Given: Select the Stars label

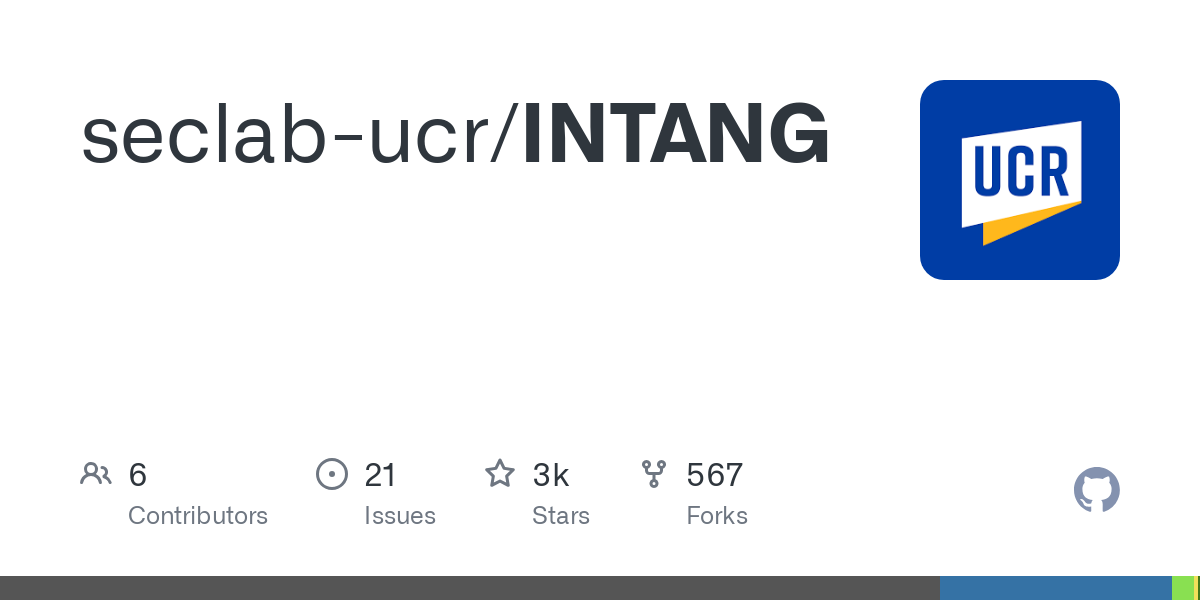Looking at the screenshot, I should pos(561,516).
